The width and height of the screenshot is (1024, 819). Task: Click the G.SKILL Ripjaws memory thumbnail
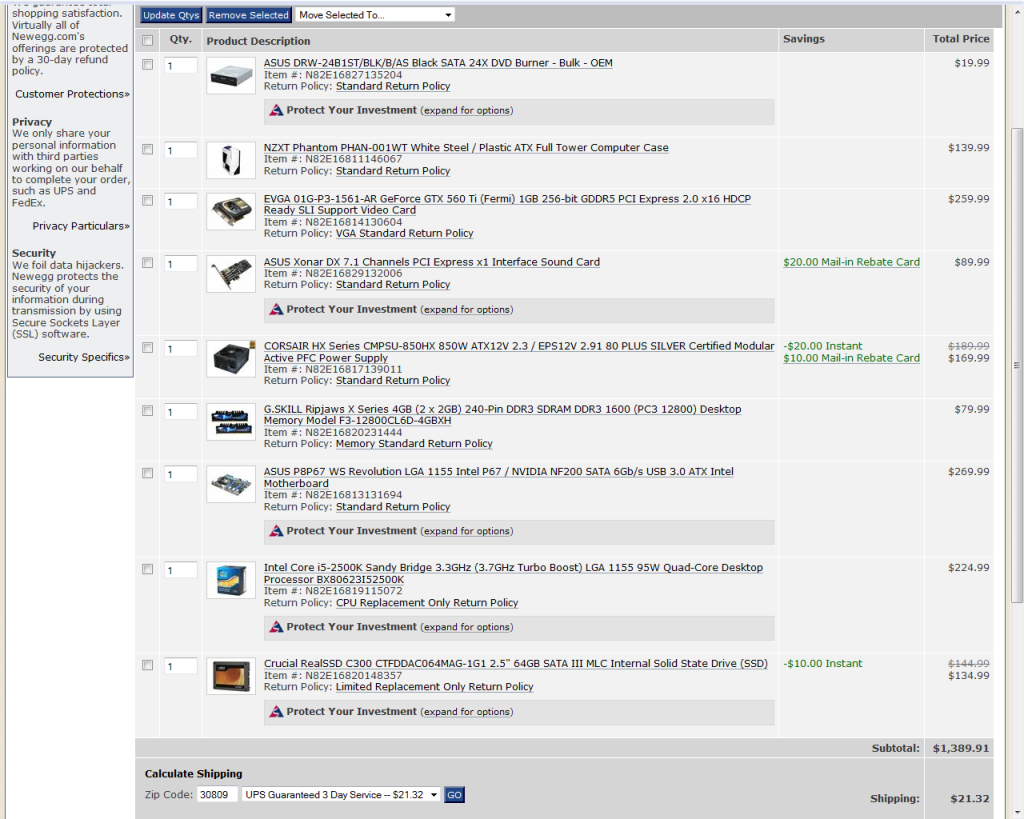click(x=231, y=422)
